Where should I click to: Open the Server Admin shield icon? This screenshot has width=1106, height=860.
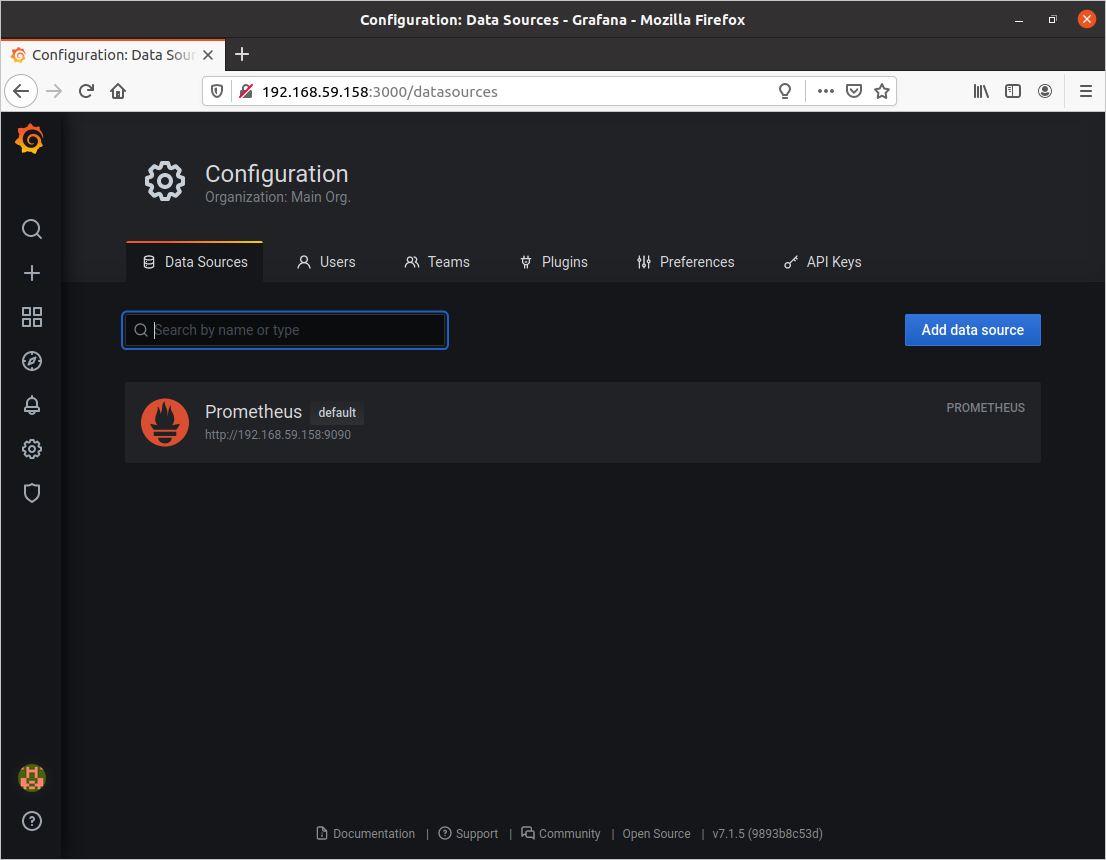tap(32, 493)
